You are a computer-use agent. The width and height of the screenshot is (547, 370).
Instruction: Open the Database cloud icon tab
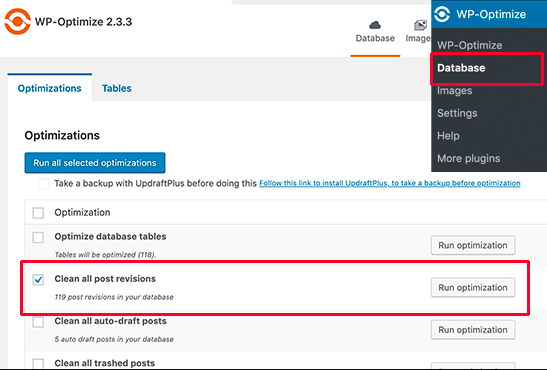tap(375, 31)
